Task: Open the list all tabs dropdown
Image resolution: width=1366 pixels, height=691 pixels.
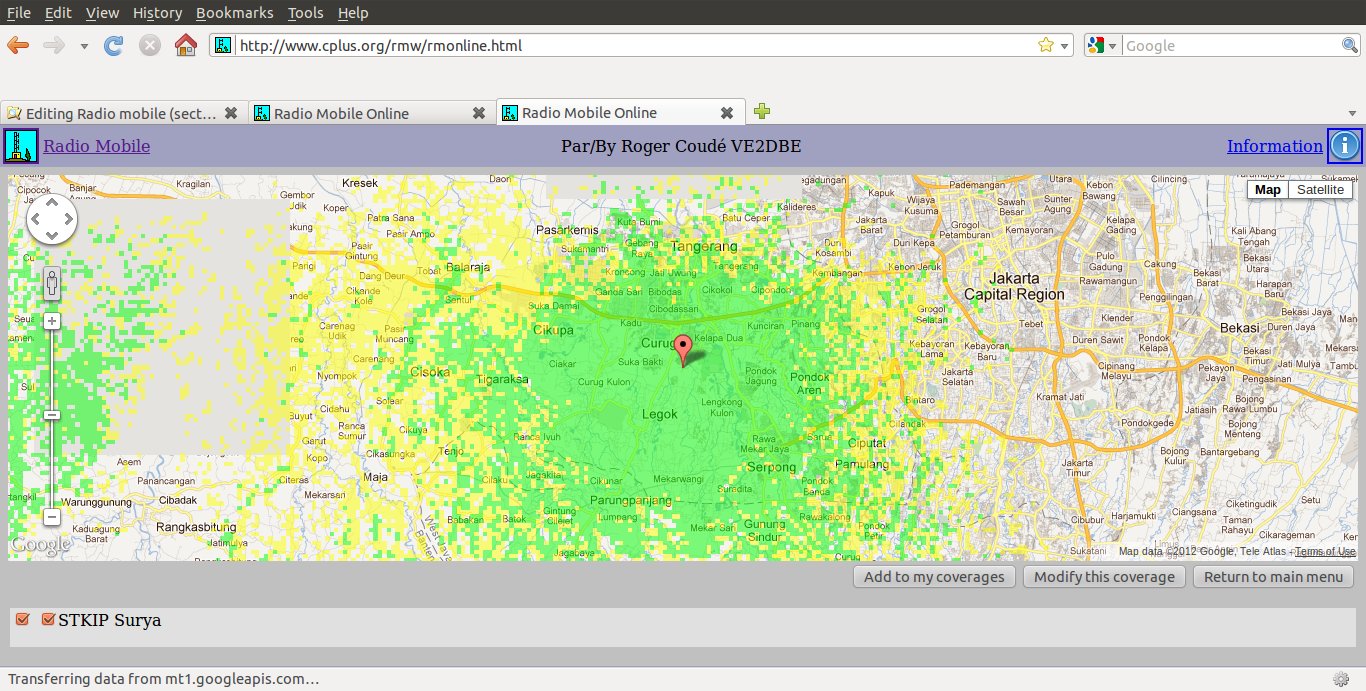Action: 1354,113
